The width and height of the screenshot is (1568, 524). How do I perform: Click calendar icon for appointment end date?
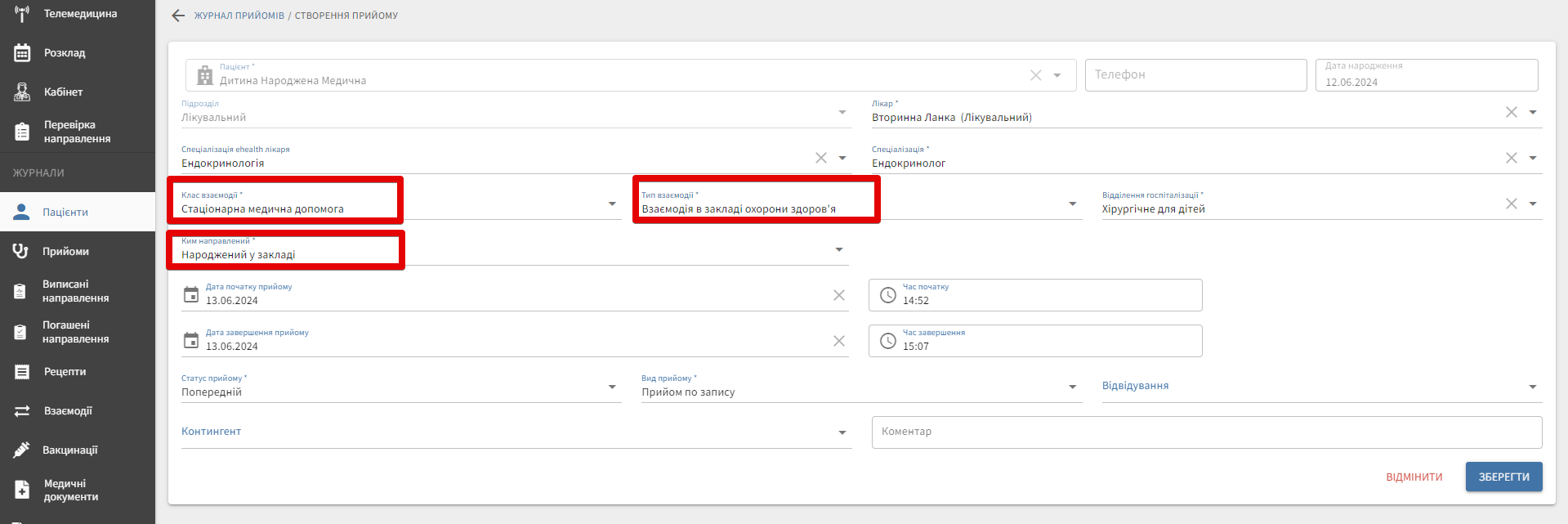(x=191, y=340)
